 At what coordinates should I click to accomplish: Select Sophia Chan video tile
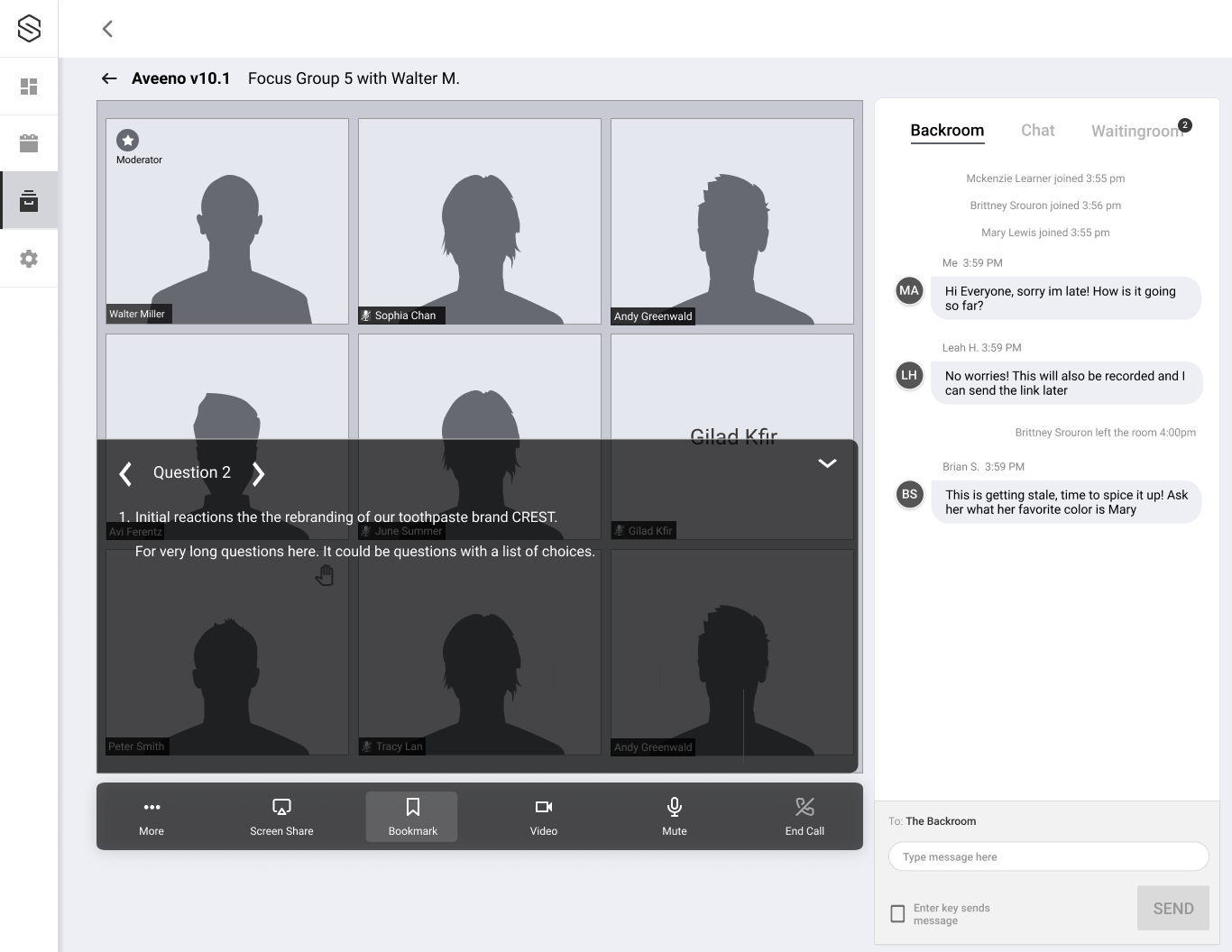click(480, 221)
